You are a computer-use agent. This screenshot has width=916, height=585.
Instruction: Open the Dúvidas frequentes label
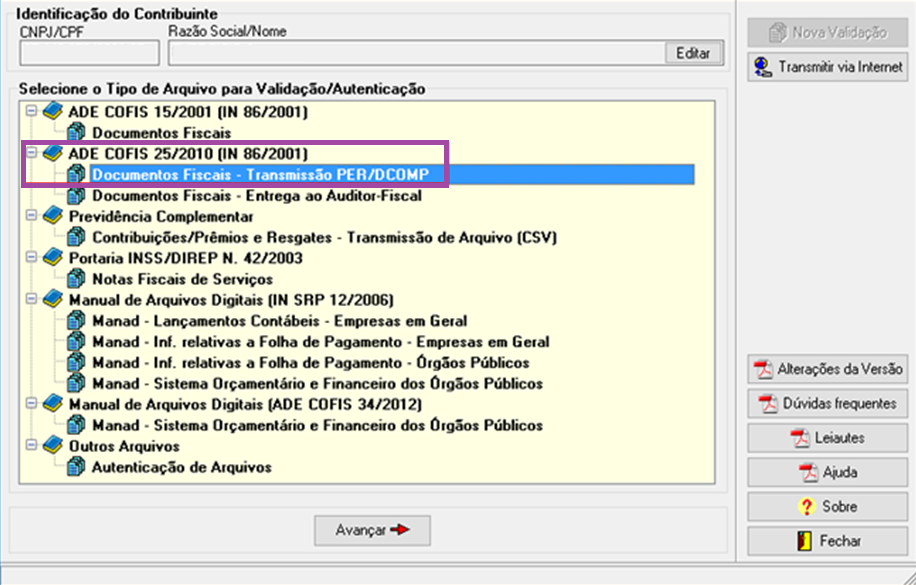click(x=839, y=404)
